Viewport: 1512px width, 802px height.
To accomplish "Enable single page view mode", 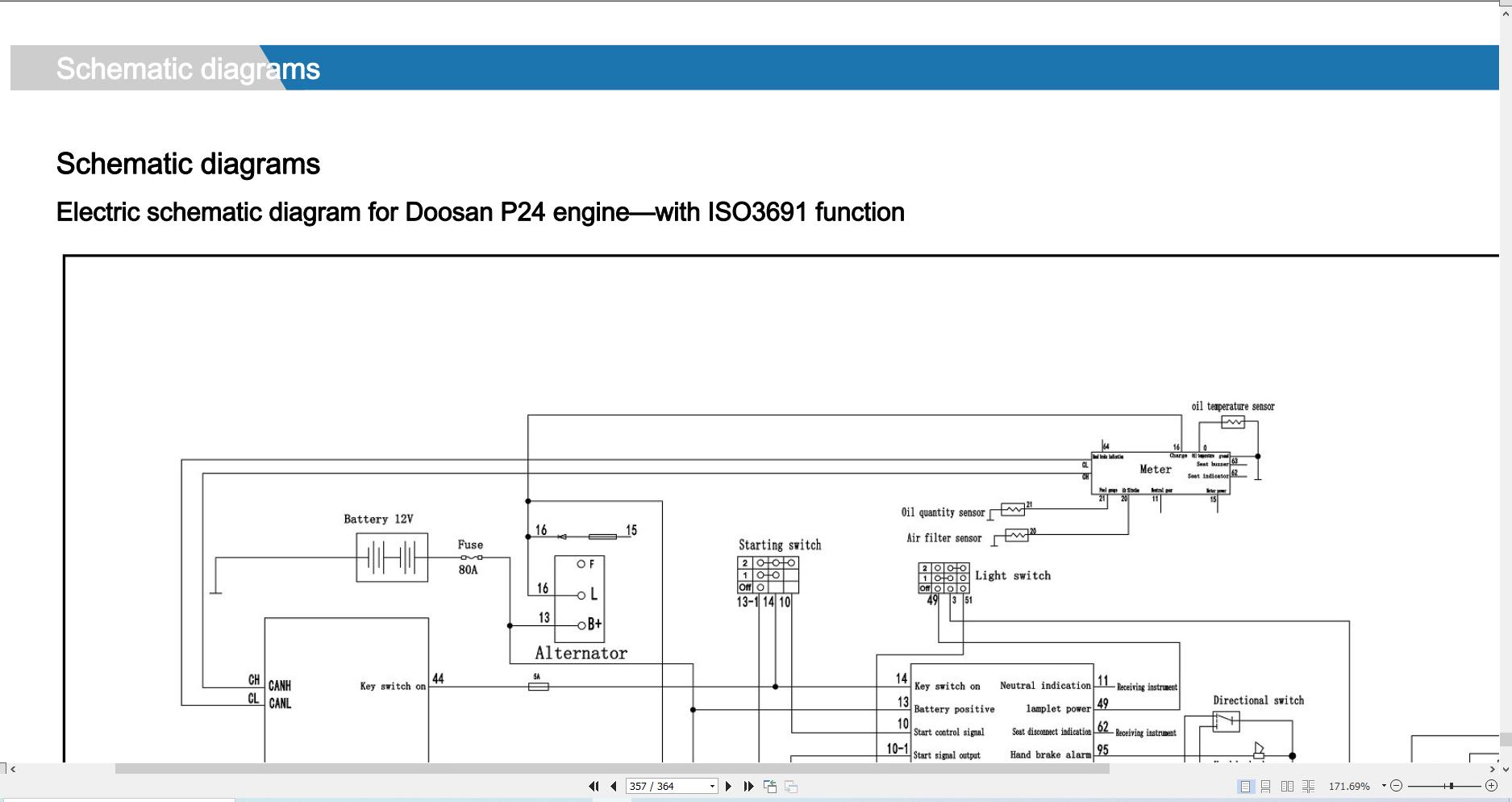I will (1246, 786).
